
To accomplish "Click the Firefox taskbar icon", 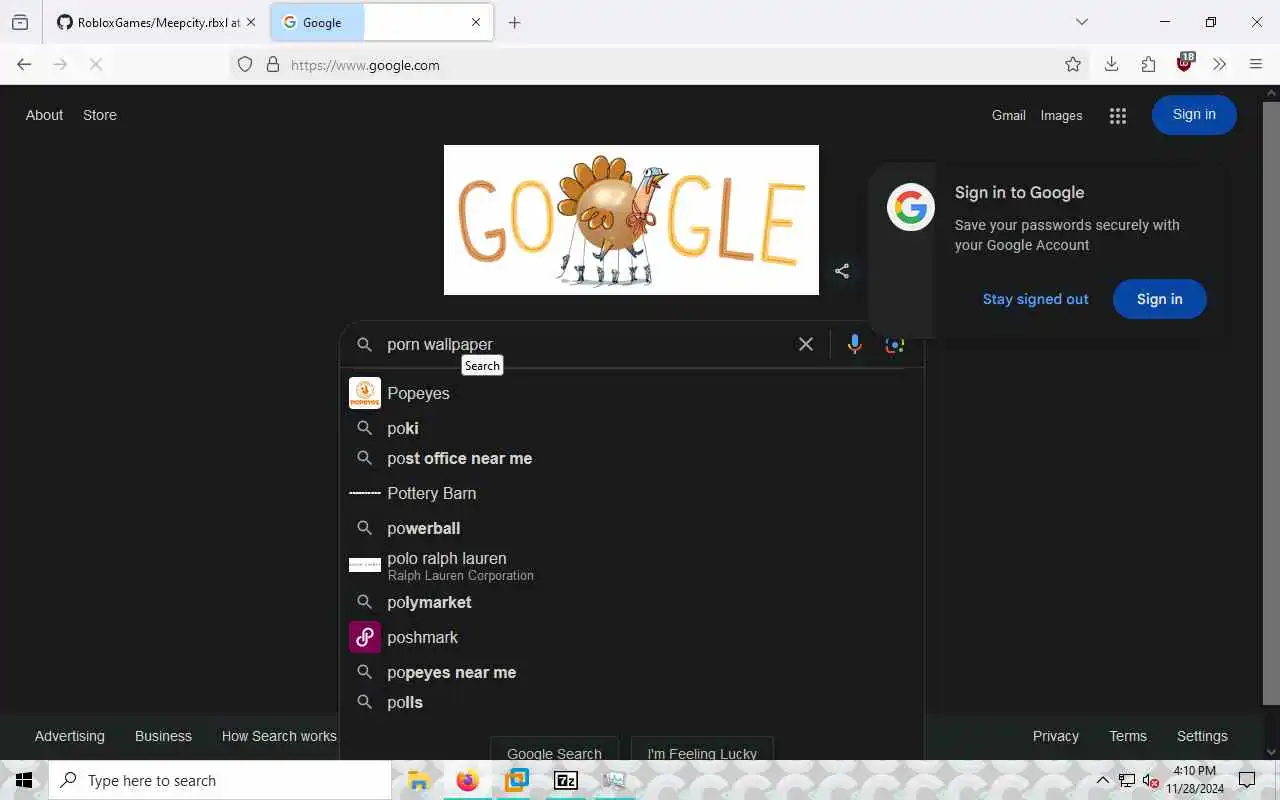I will tap(468, 781).
